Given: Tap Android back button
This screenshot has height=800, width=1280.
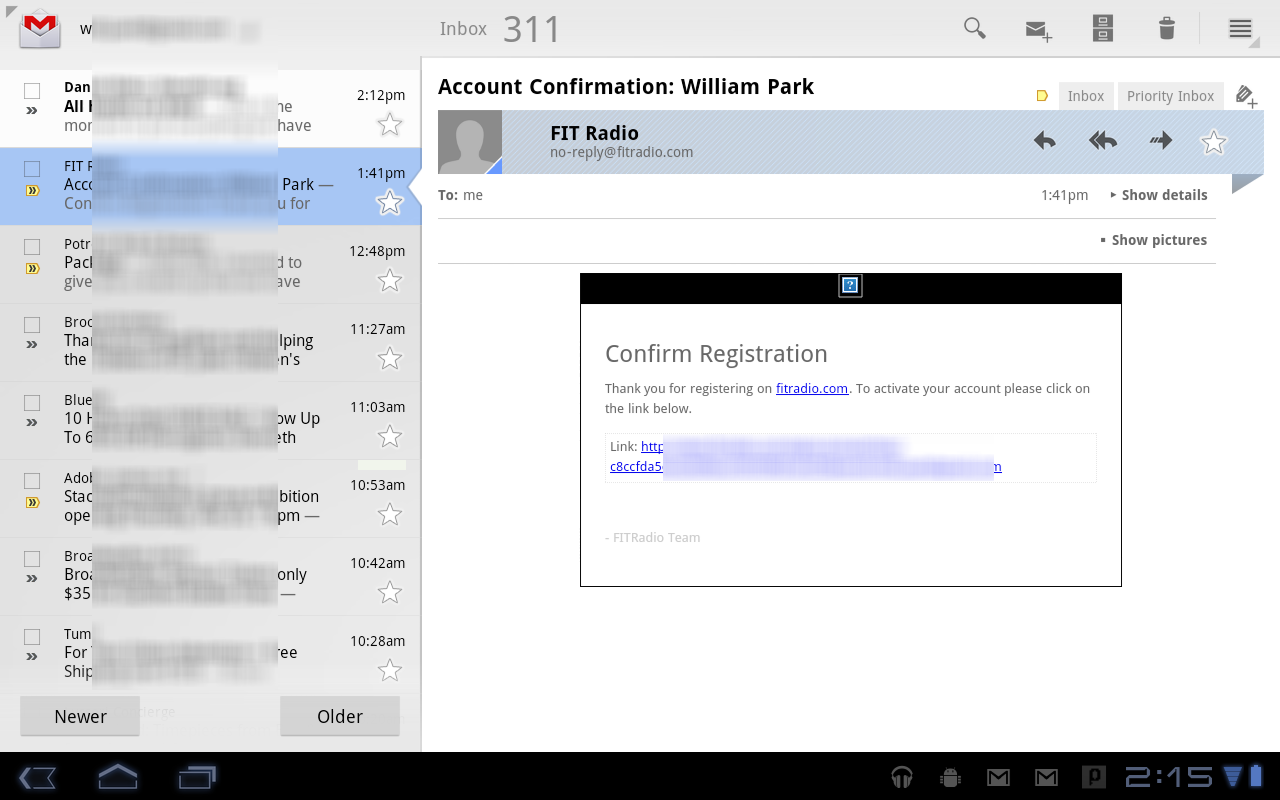Looking at the screenshot, I should point(37,777).
